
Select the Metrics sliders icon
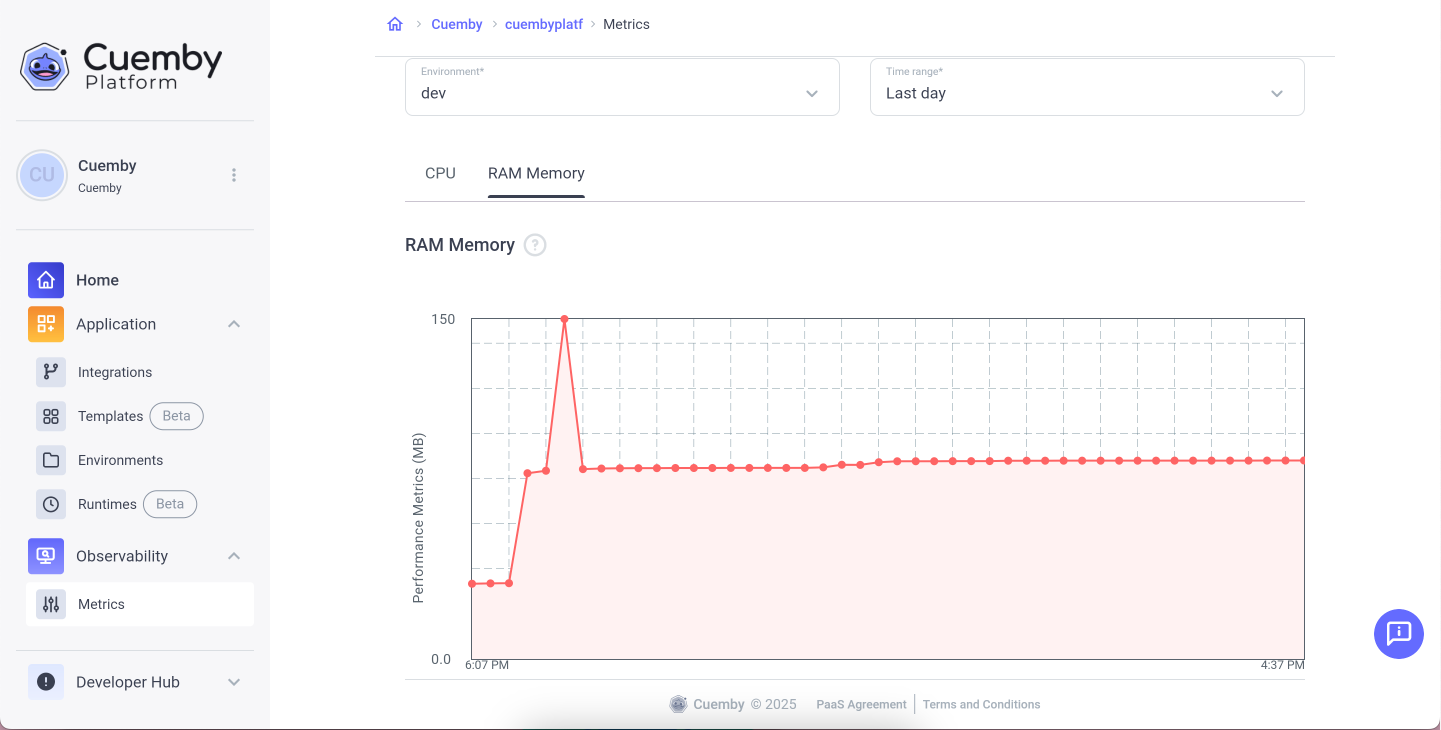[50, 604]
